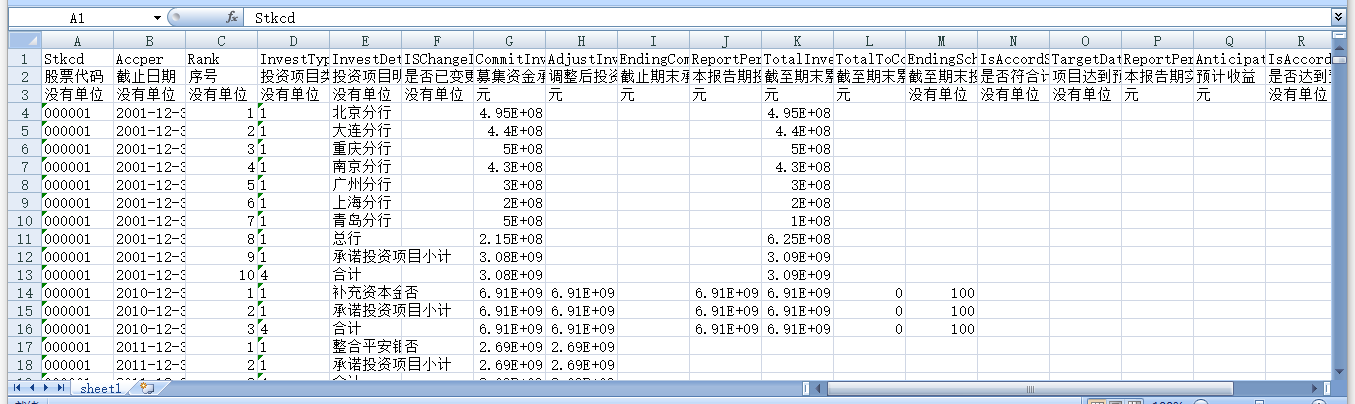1355x404 pixels.
Task: Select the cell containing 南京分行
Action: 365,167
